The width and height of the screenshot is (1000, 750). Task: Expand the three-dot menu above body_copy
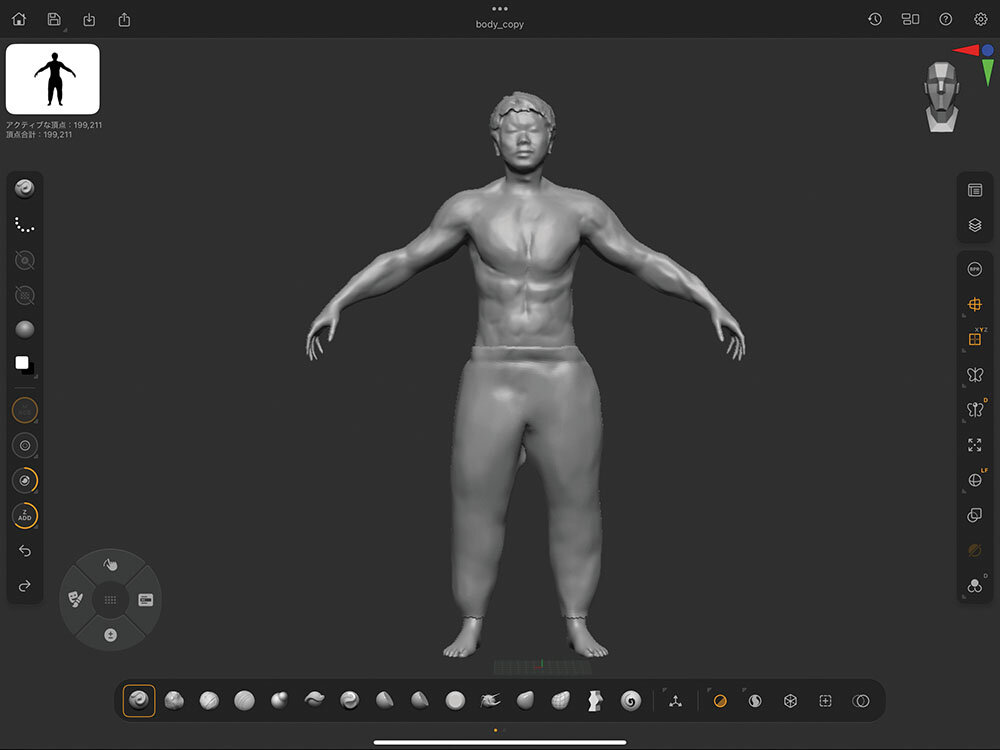coord(500,9)
